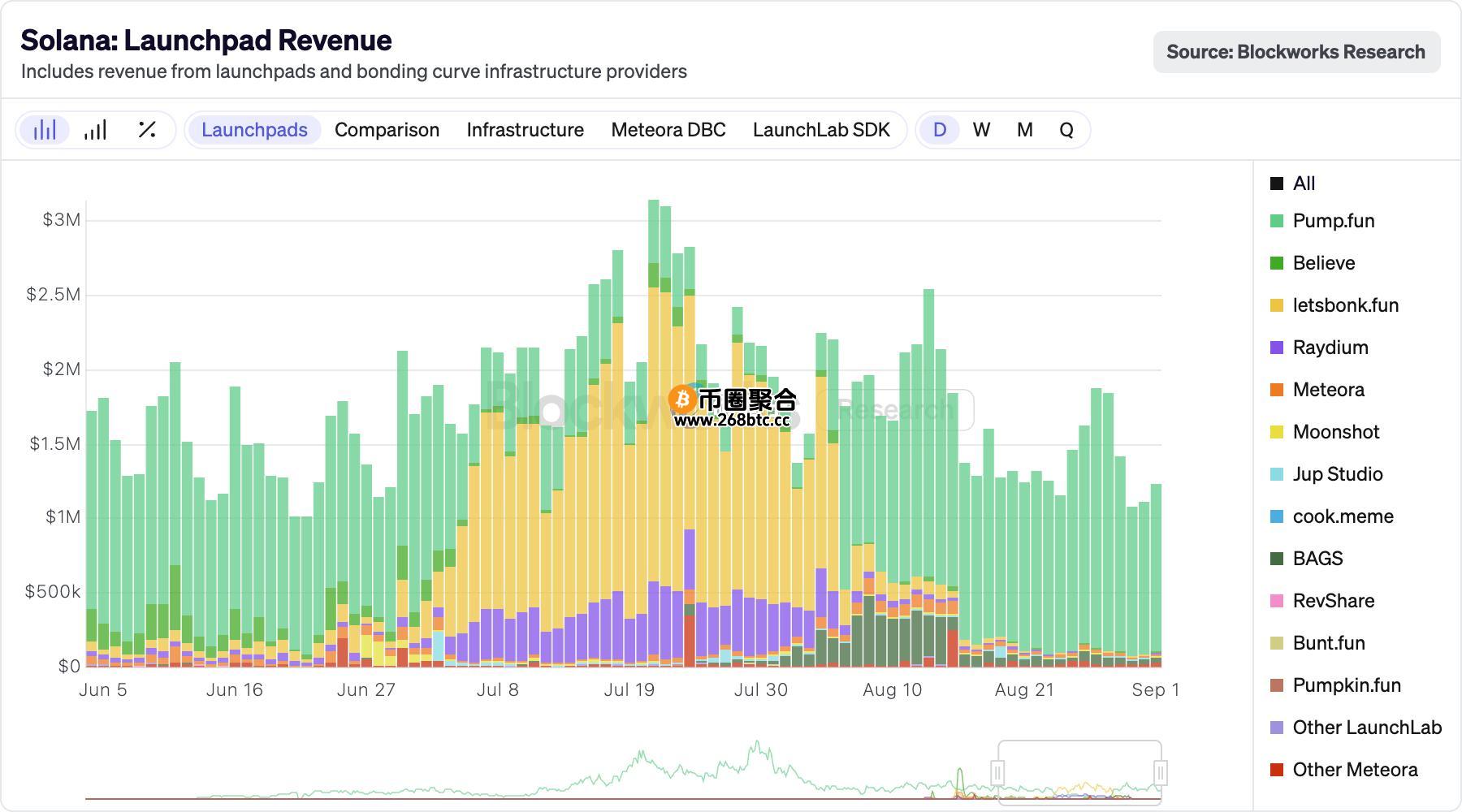Select quarterly Q interval
This screenshot has width=1462, height=812.
[x=1066, y=130]
